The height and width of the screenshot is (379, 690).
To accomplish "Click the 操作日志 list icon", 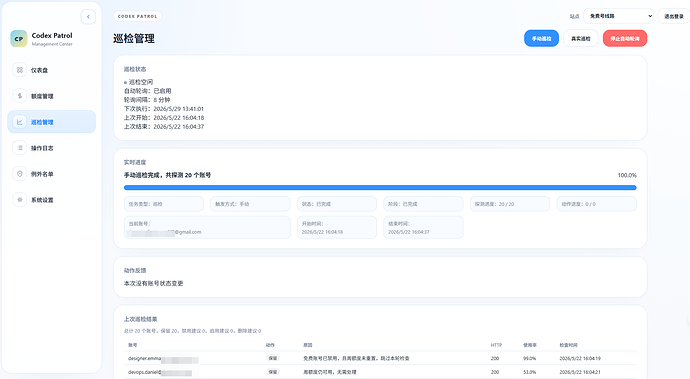I will [x=20, y=148].
